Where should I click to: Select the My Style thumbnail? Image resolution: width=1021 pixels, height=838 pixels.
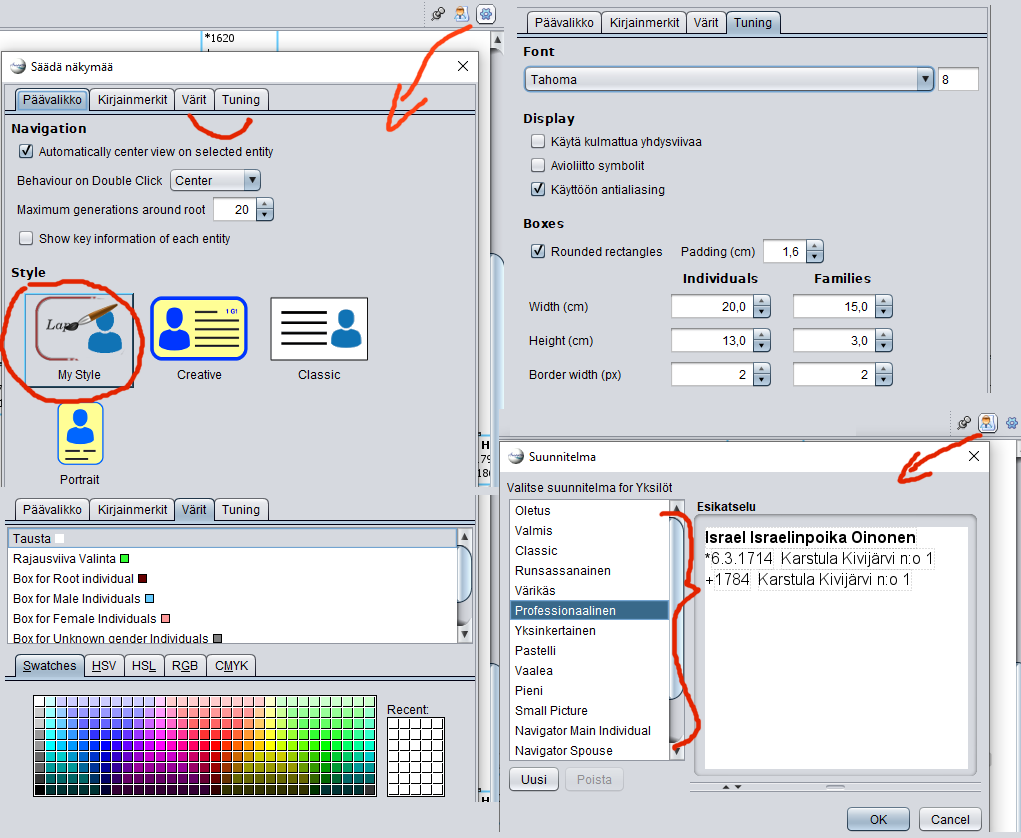tap(79, 340)
